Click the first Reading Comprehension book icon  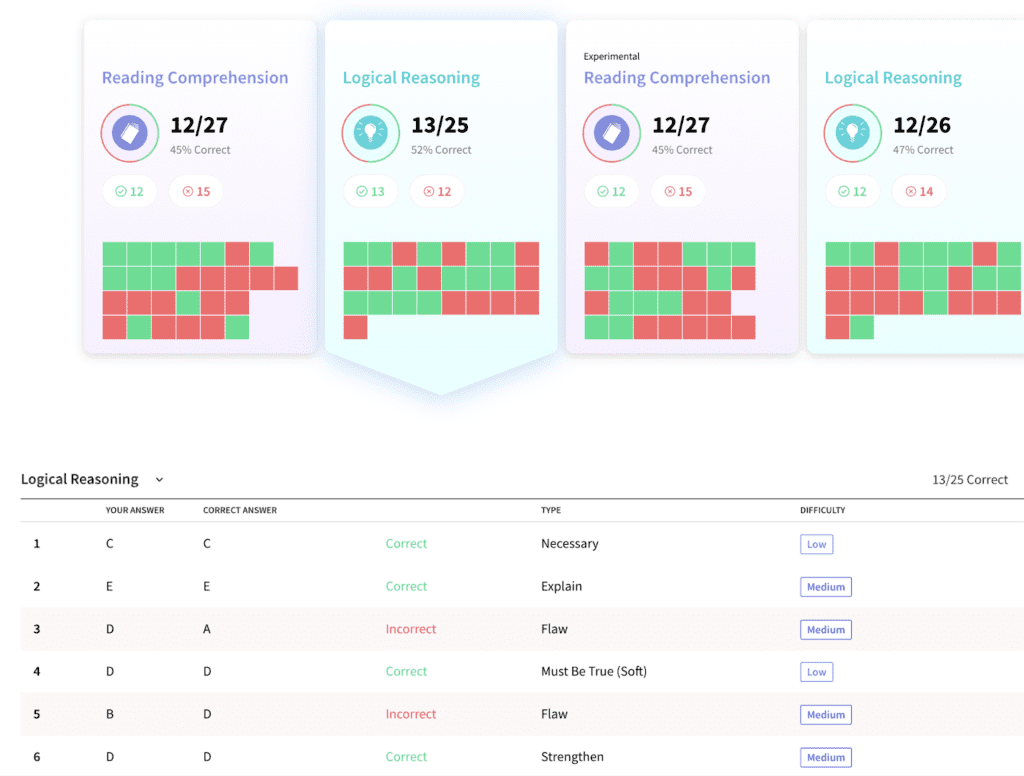click(130, 132)
